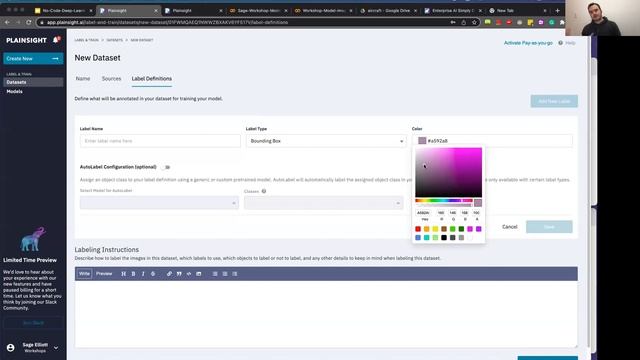Apply italic formatting in instructions editor

click(143, 274)
